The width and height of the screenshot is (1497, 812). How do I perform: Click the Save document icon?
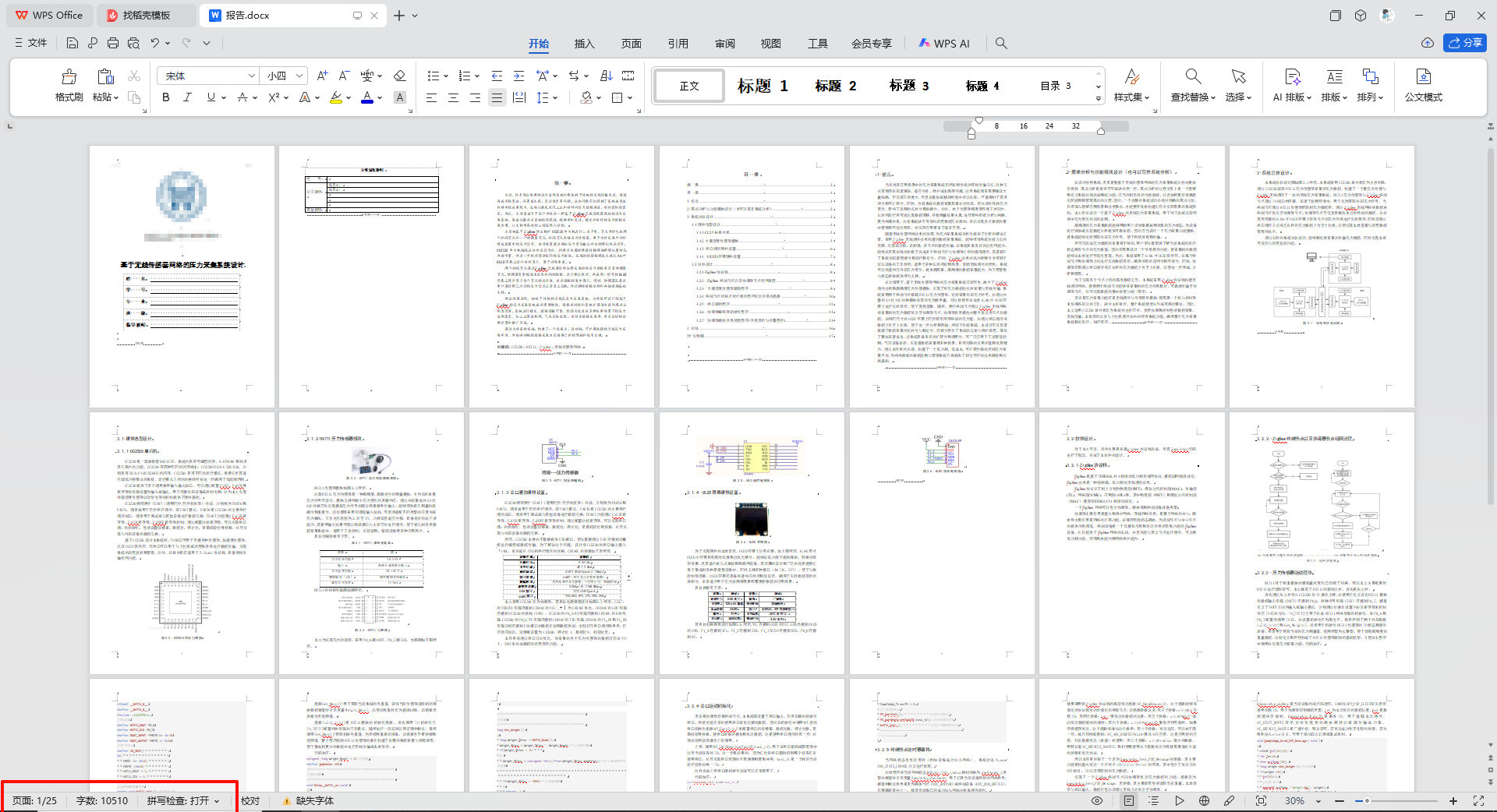[x=72, y=43]
